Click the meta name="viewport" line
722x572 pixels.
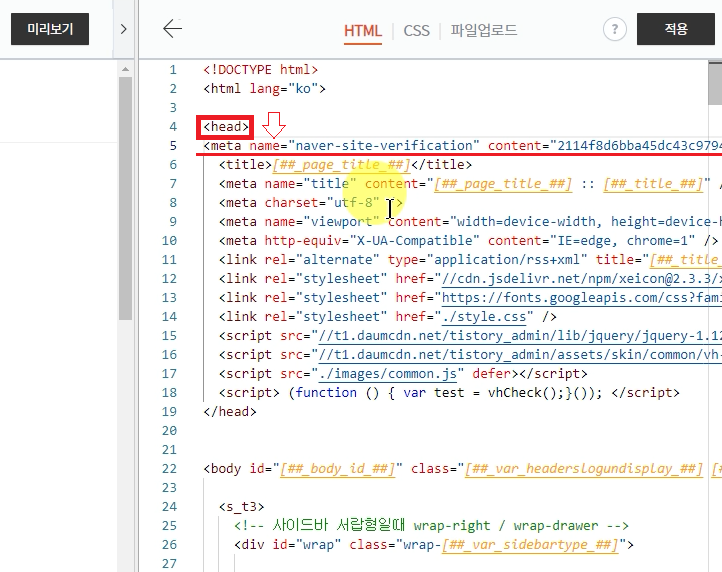470,222
